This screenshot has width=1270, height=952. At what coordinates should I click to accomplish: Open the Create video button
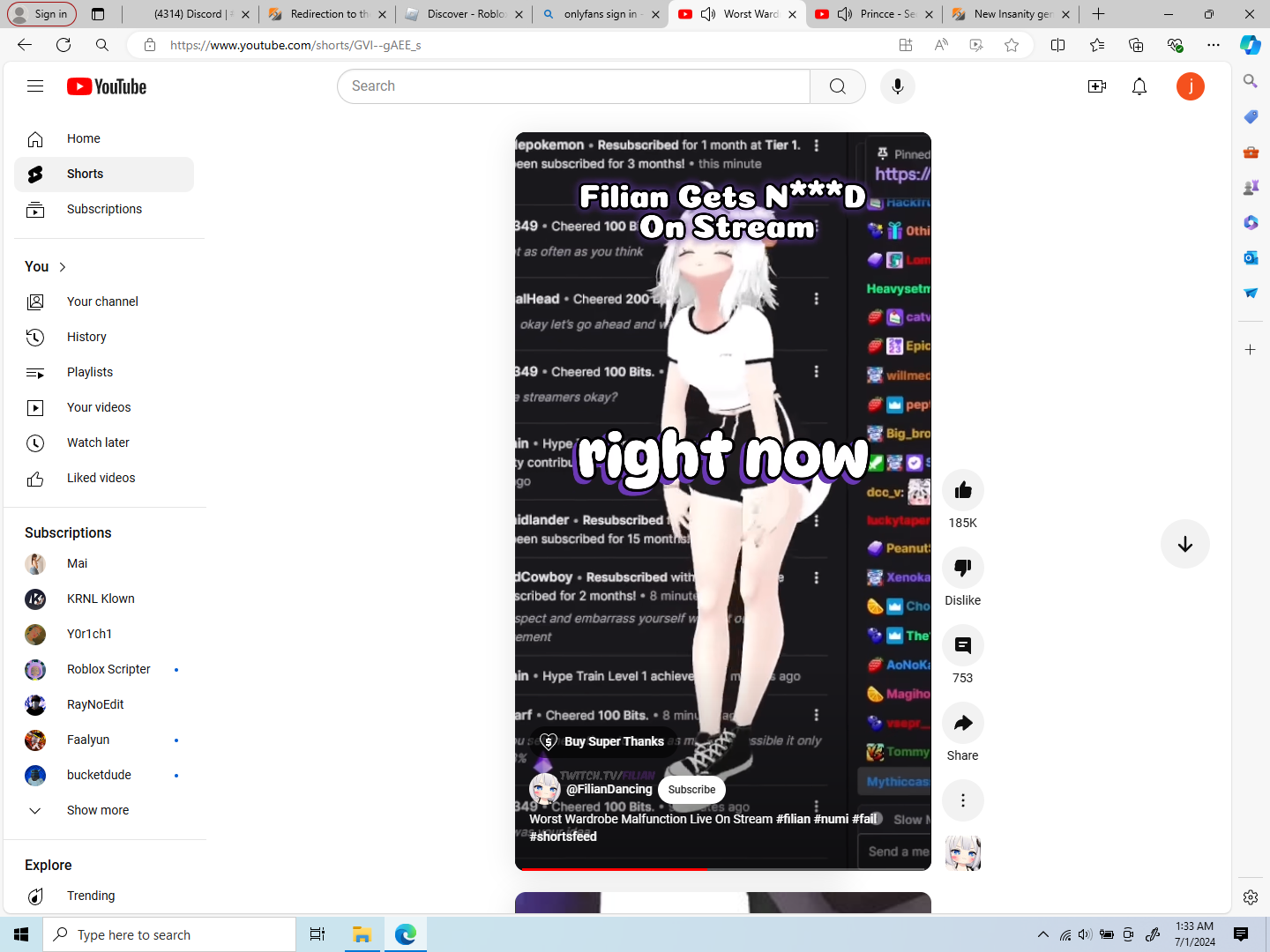point(1097,86)
